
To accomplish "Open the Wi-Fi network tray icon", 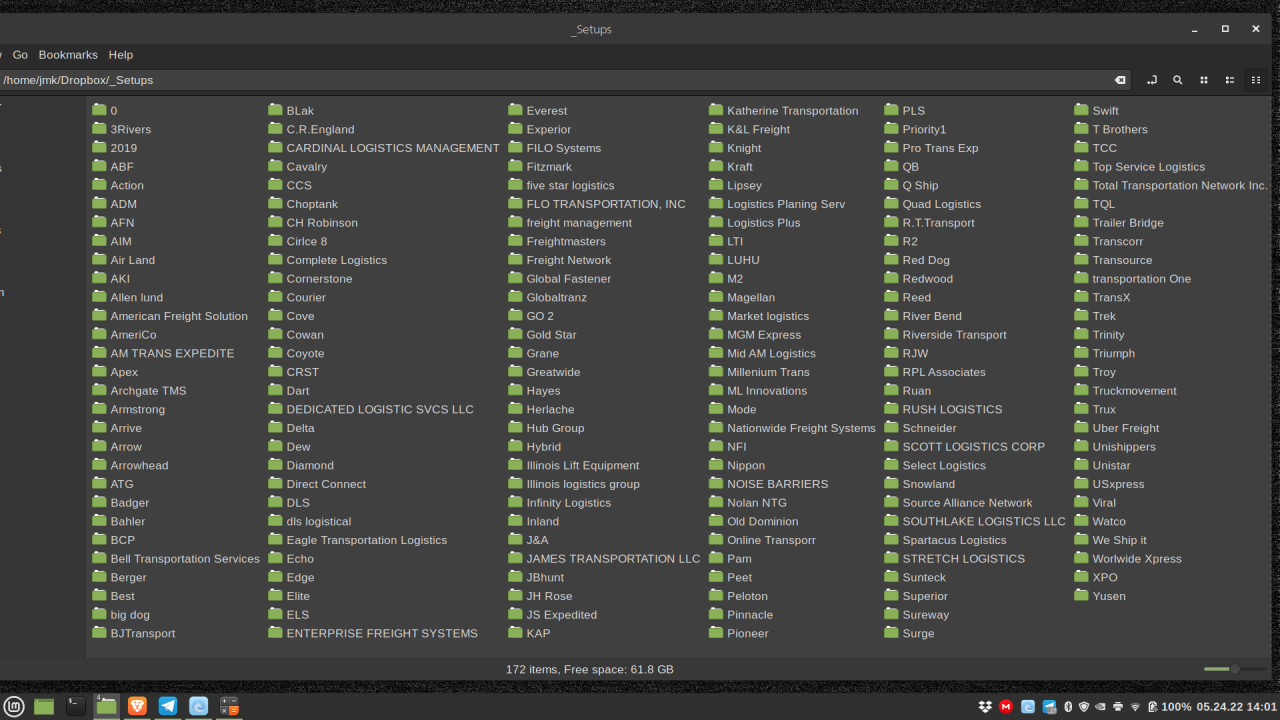I will click(1135, 707).
